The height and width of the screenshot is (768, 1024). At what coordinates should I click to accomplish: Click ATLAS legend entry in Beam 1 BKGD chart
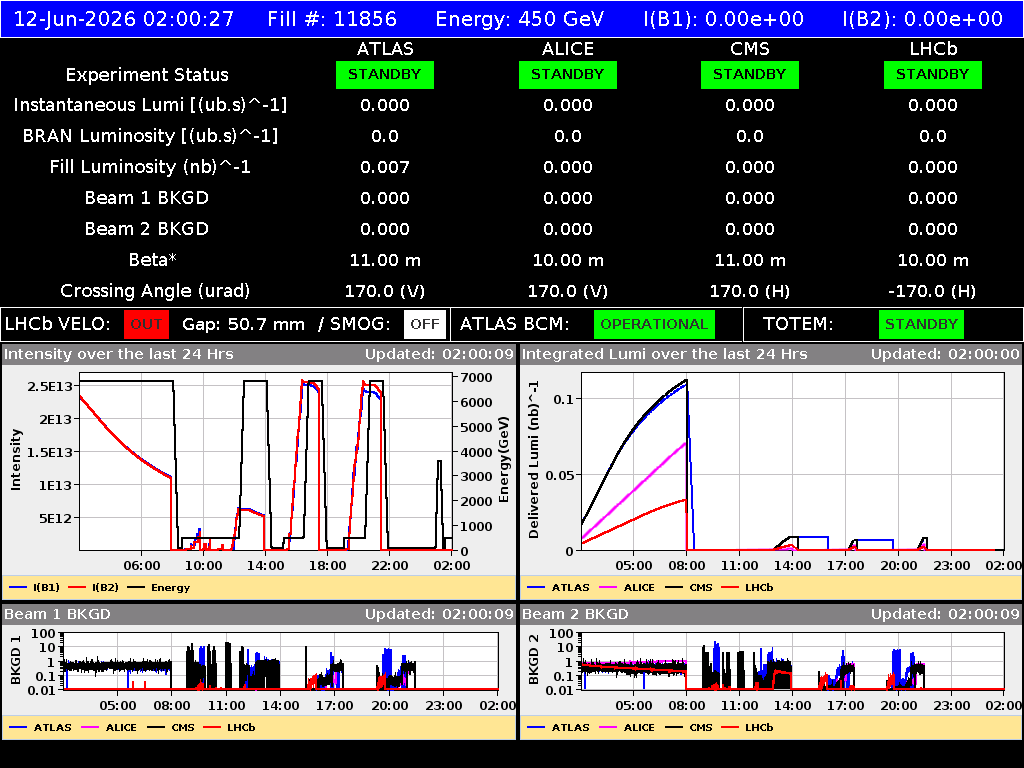click(40, 727)
